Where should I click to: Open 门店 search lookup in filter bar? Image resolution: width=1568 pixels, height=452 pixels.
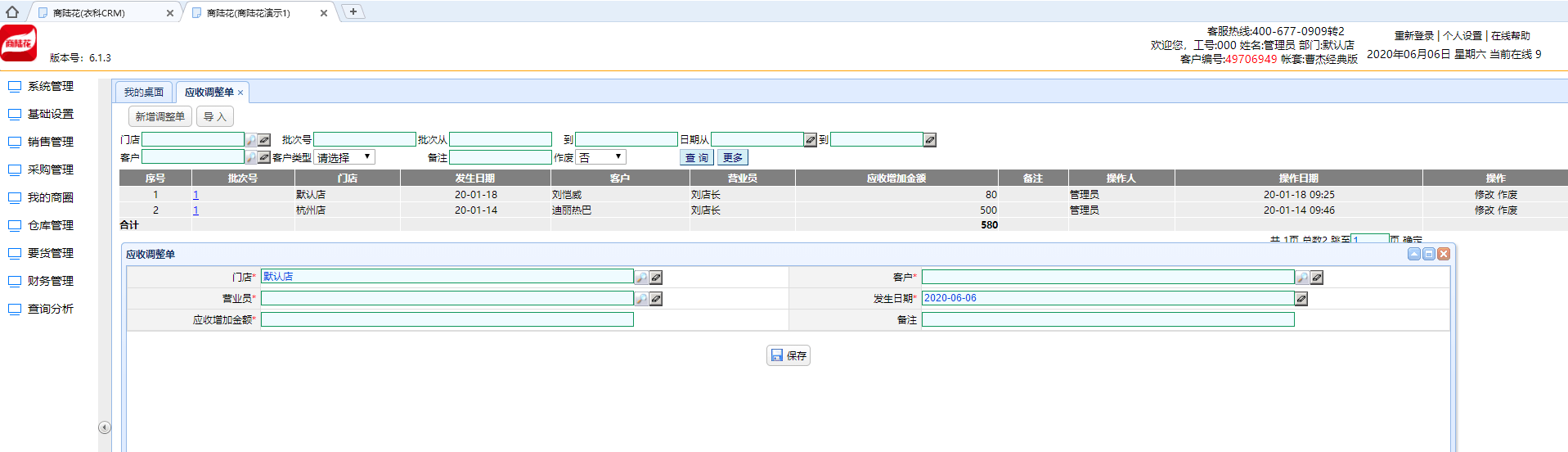251,140
